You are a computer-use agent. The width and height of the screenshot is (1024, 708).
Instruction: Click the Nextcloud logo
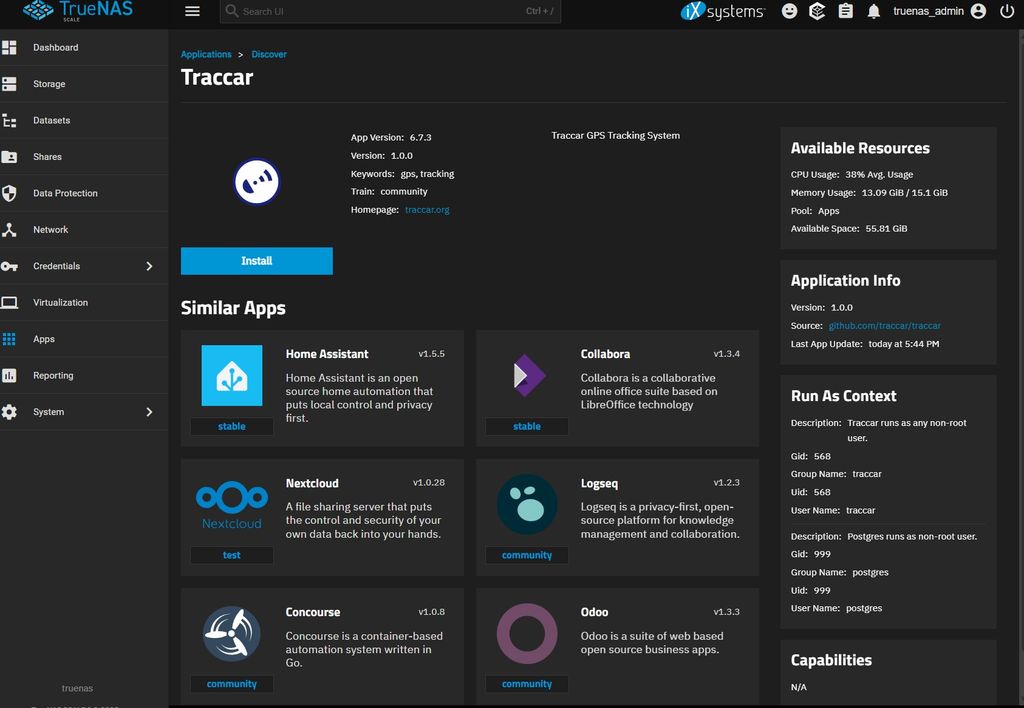point(232,505)
